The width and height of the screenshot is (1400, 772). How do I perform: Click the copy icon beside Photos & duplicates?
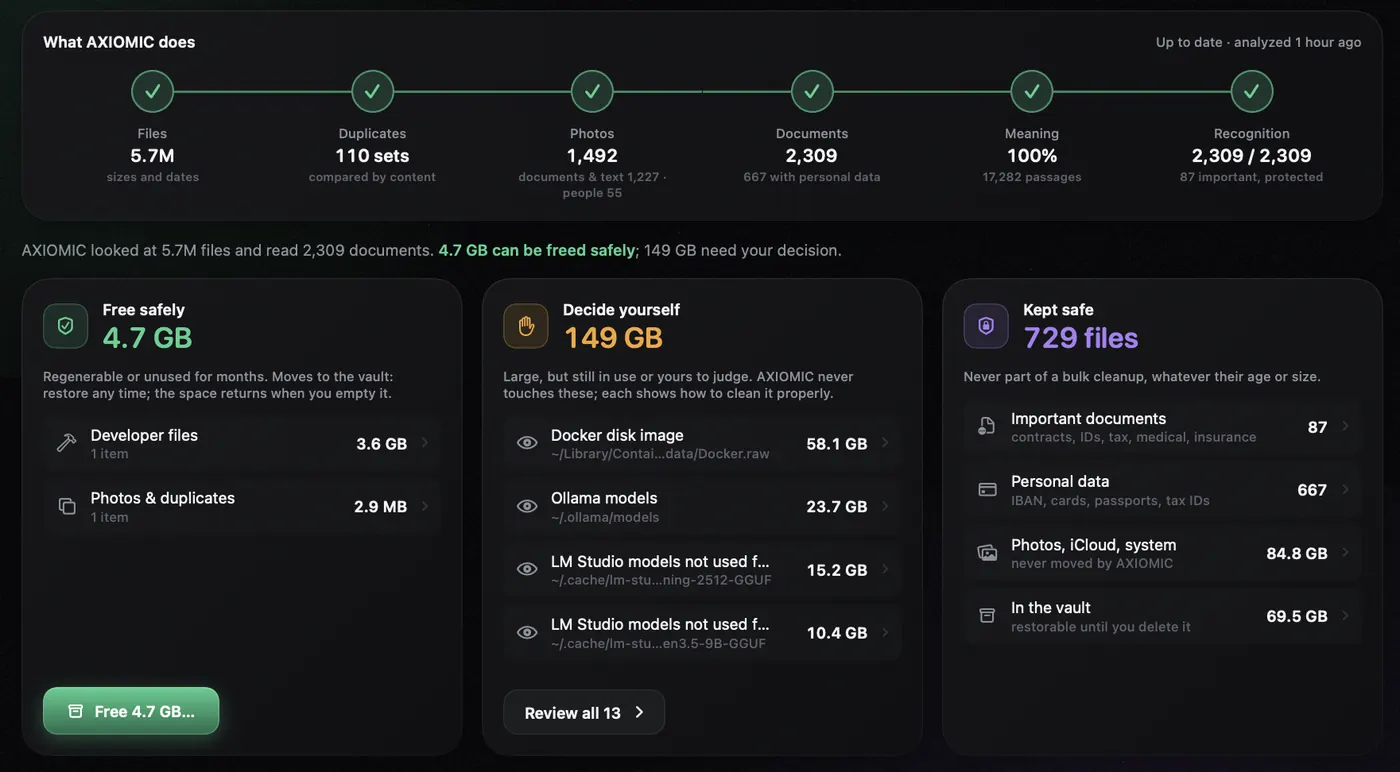click(x=67, y=506)
